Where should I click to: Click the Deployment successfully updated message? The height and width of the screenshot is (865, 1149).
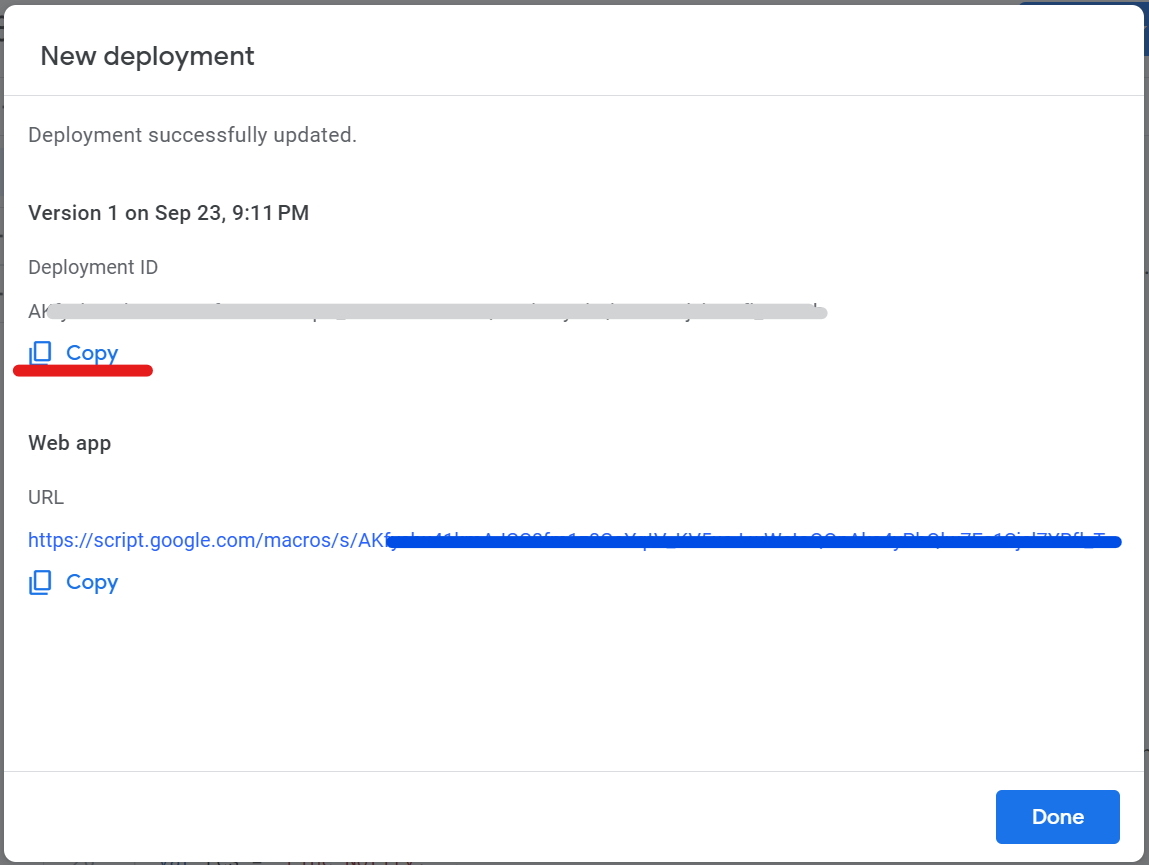coord(192,135)
